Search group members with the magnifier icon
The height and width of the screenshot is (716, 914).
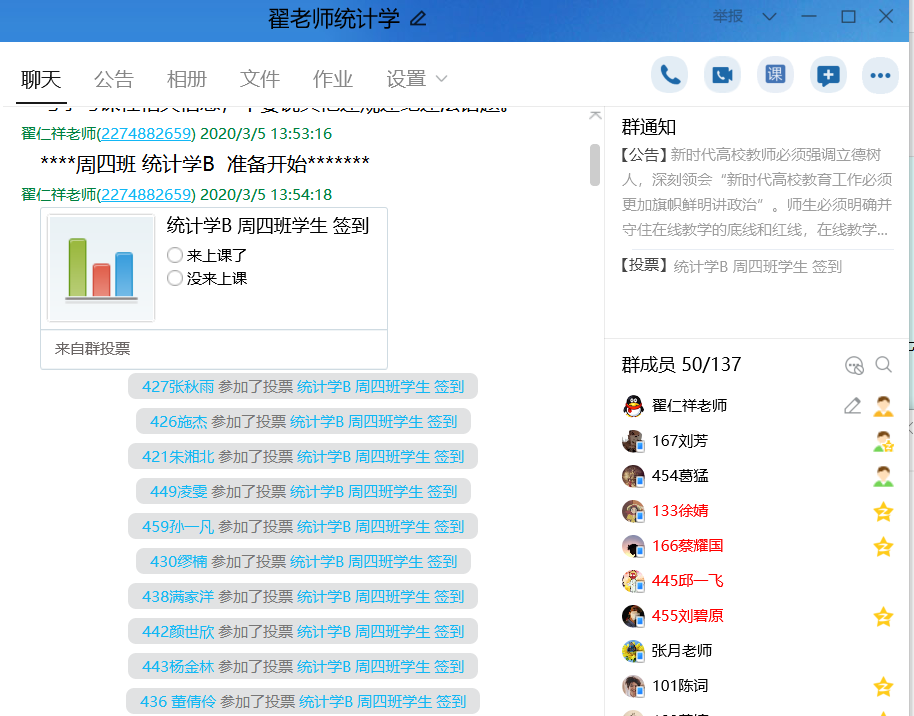click(883, 365)
